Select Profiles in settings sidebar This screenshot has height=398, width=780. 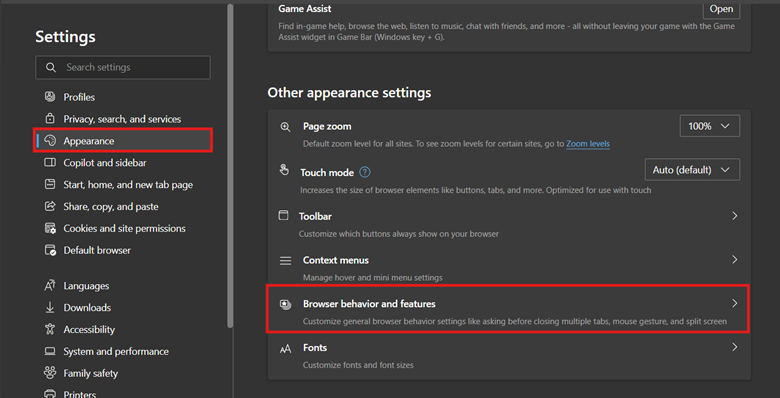coord(123,97)
